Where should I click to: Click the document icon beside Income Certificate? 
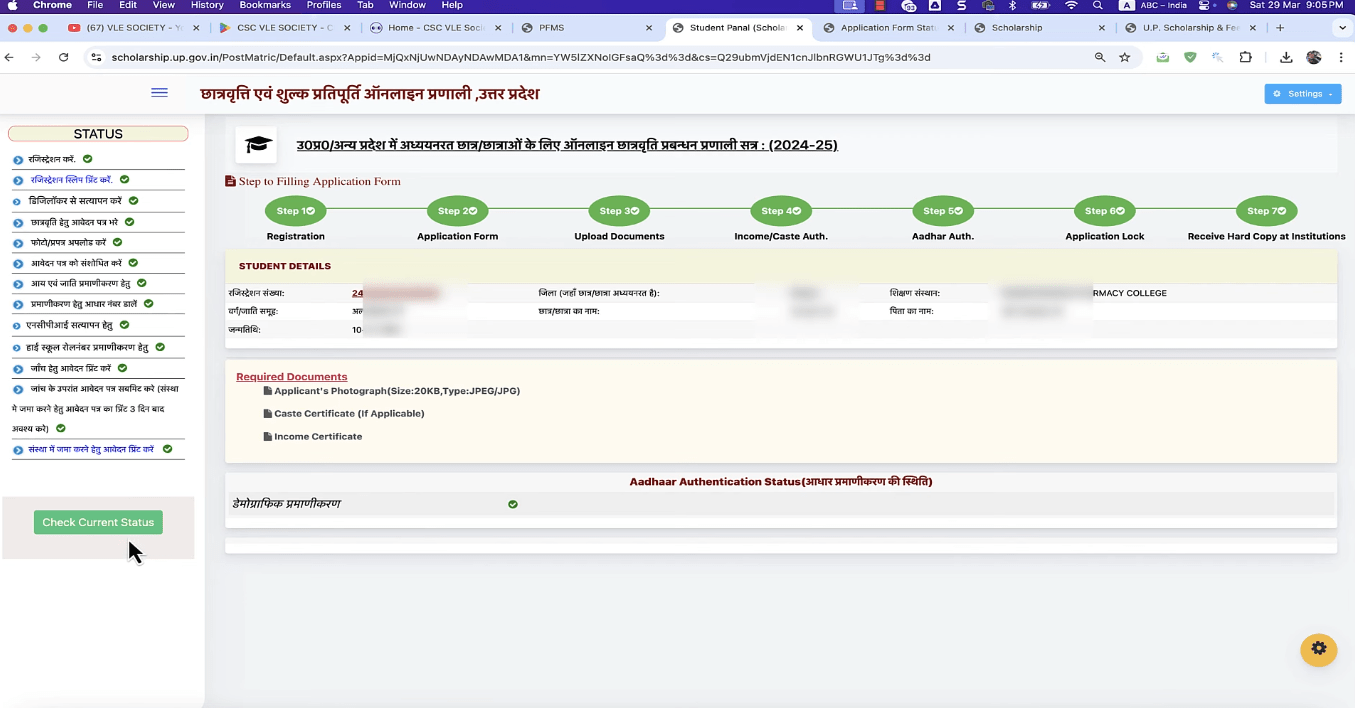point(268,436)
